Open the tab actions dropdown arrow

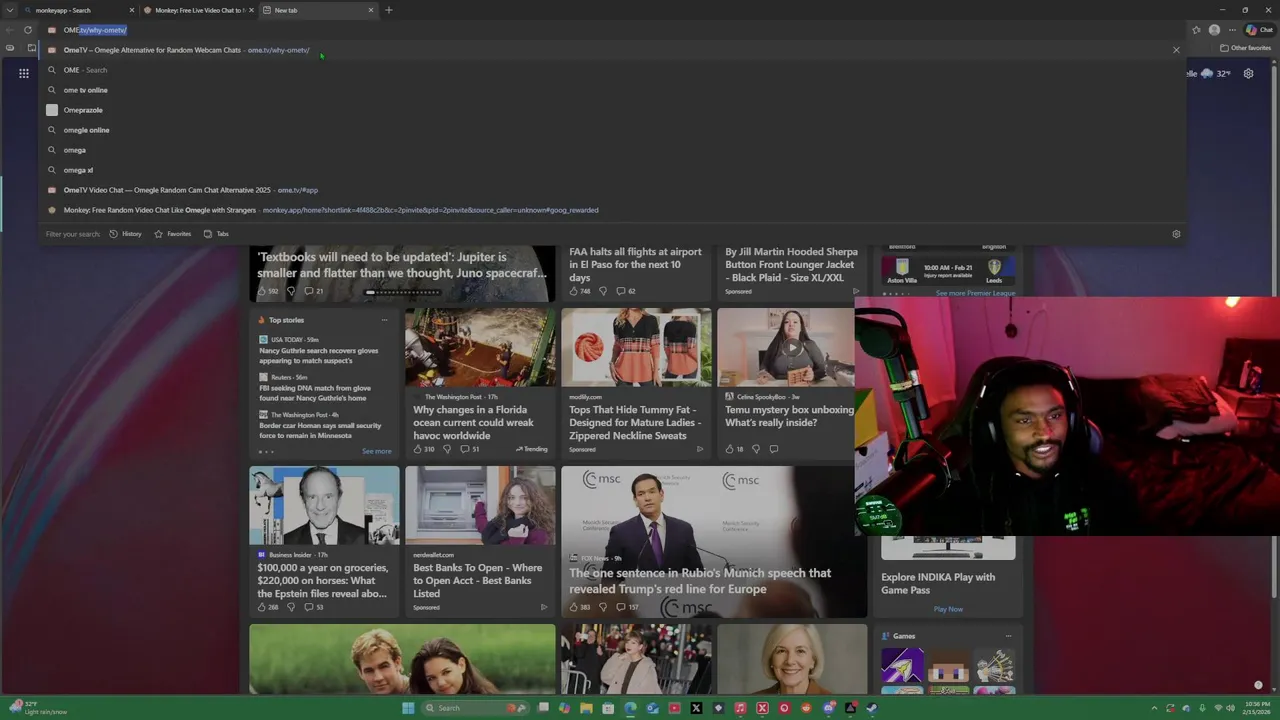coord(10,10)
